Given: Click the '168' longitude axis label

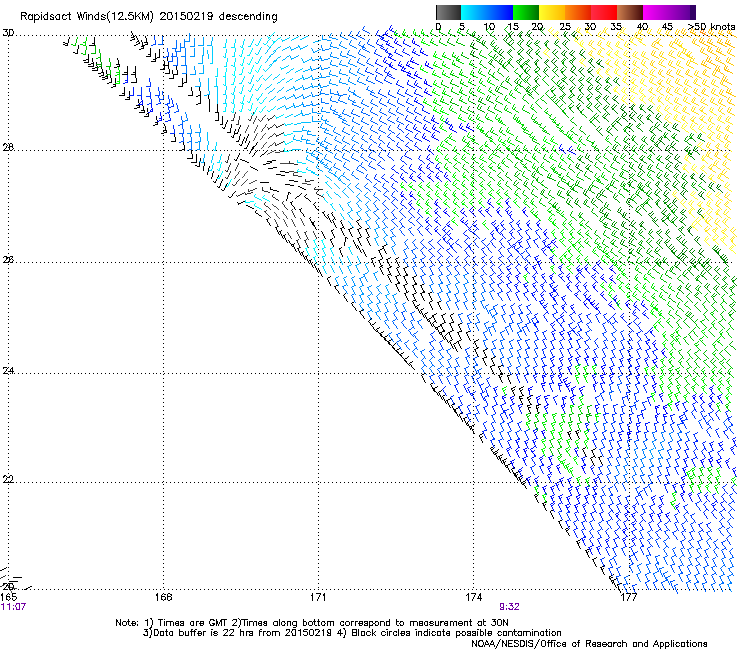Looking at the screenshot, I should [x=163, y=597].
